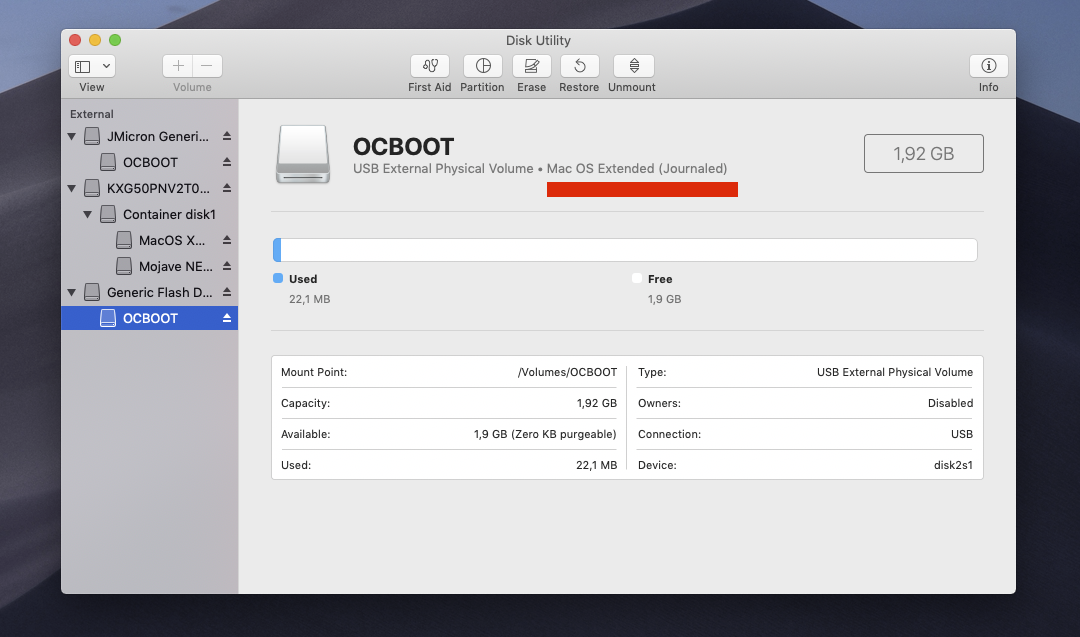Eject the highlighted OCBOOT volume

tap(227, 318)
